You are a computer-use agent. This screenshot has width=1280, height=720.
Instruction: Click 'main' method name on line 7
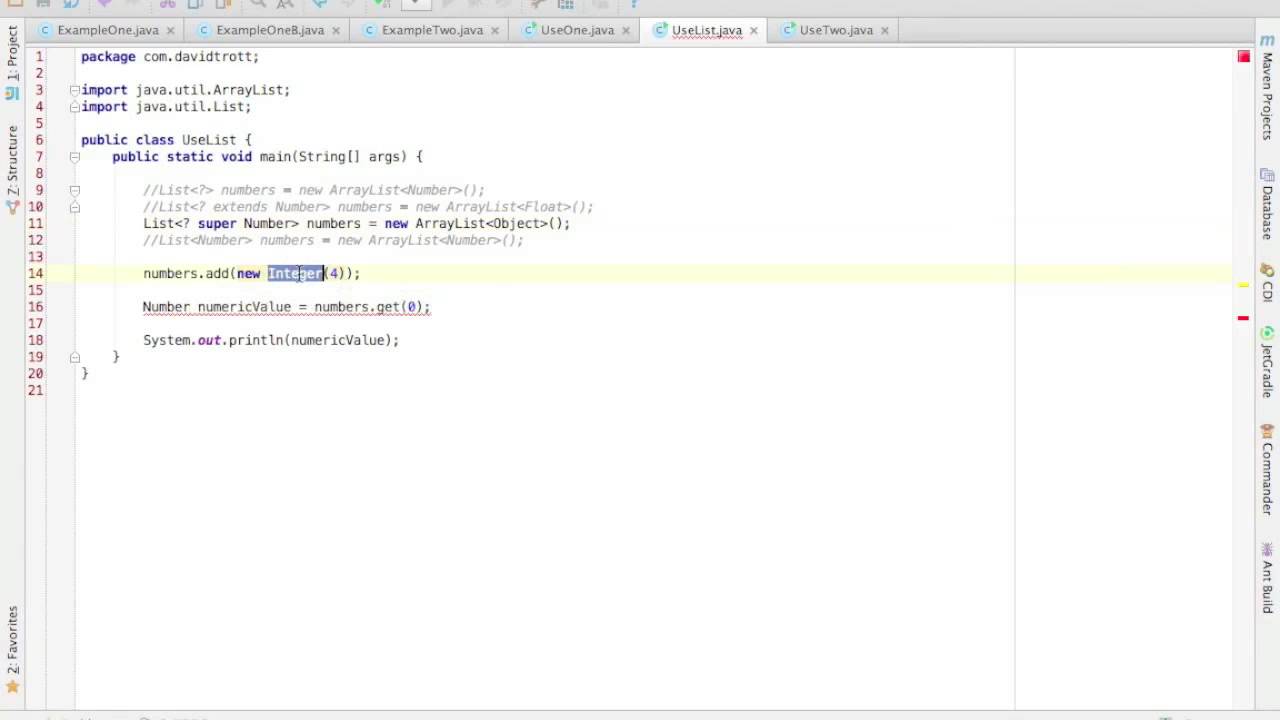pos(275,157)
